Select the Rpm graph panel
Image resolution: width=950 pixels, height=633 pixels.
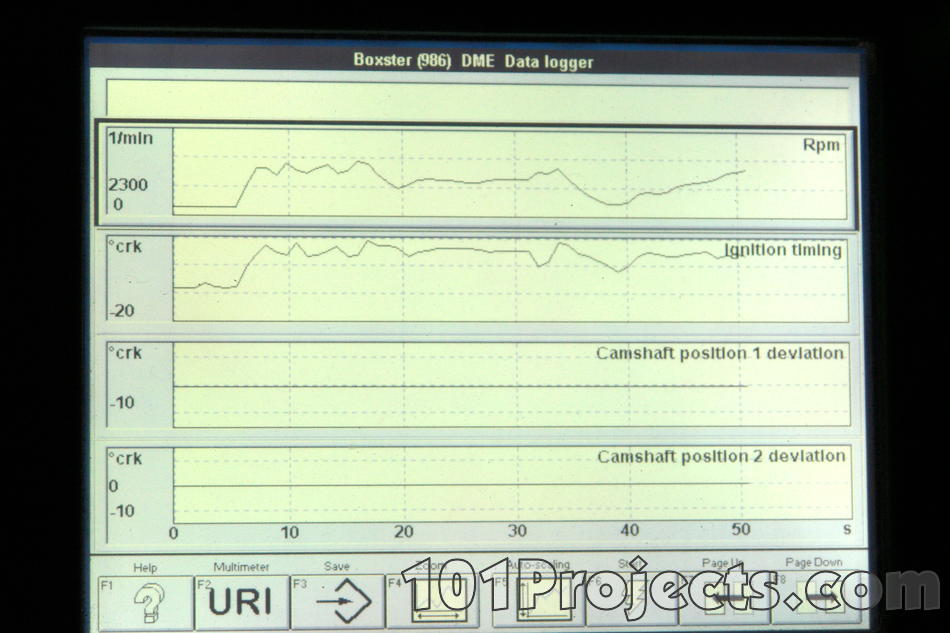click(x=476, y=174)
